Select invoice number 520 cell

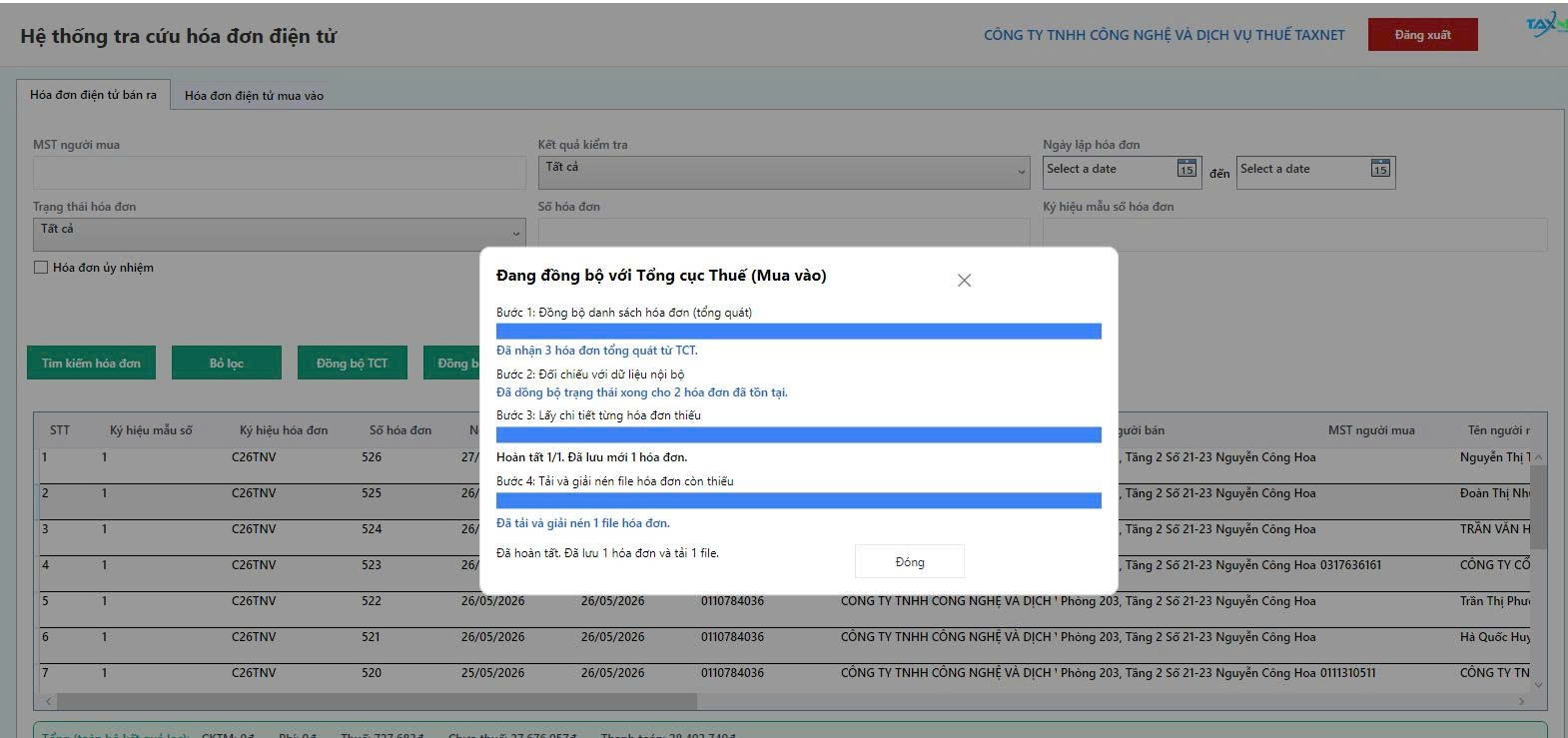pyautogui.click(x=372, y=673)
